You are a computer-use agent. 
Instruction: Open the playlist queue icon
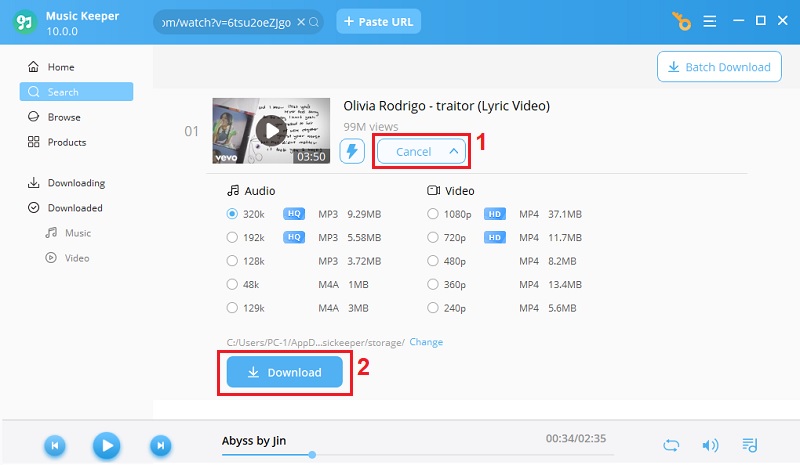(749, 445)
